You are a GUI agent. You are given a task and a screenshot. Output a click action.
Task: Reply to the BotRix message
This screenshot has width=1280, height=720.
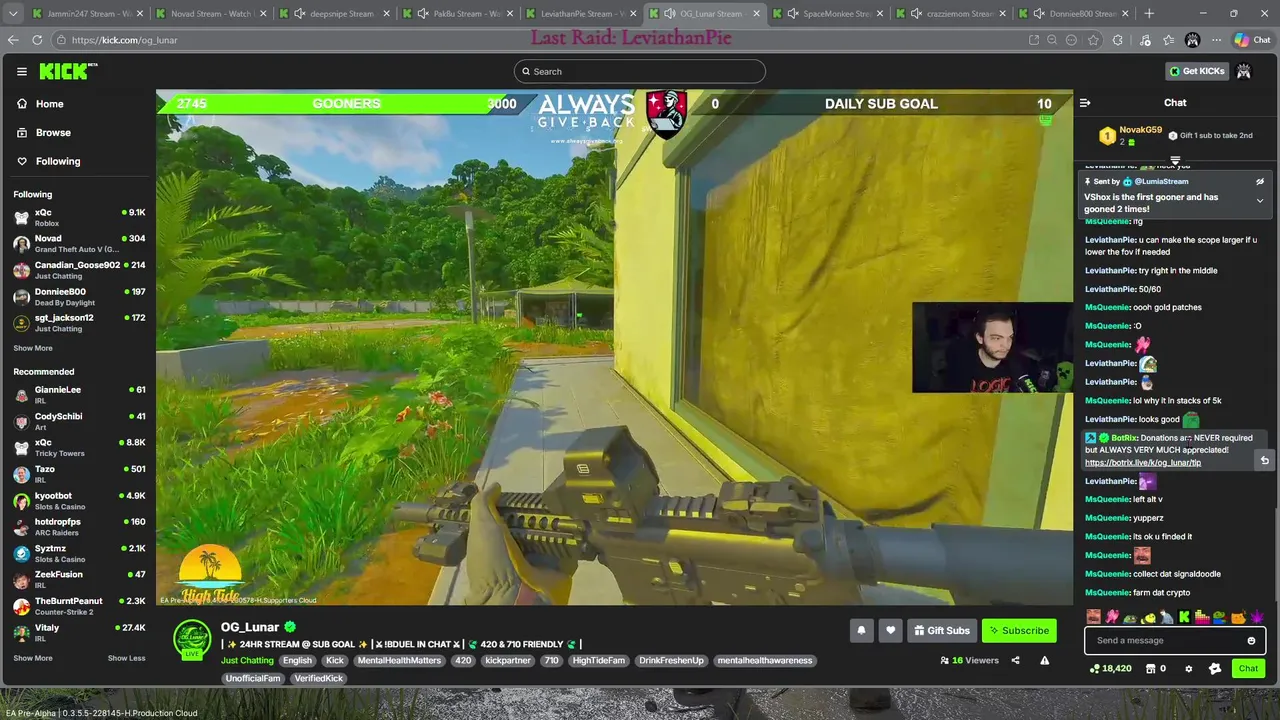coord(1264,460)
